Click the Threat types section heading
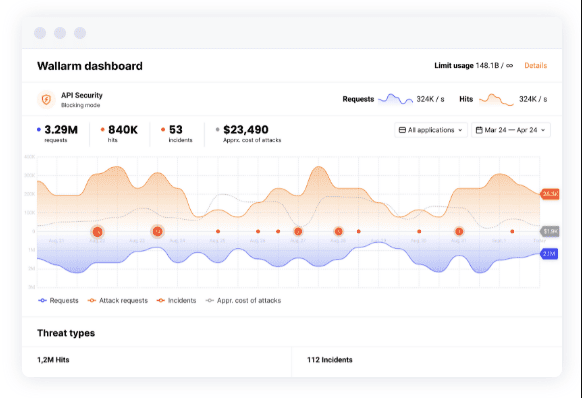The image size is (582, 398). point(66,333)
